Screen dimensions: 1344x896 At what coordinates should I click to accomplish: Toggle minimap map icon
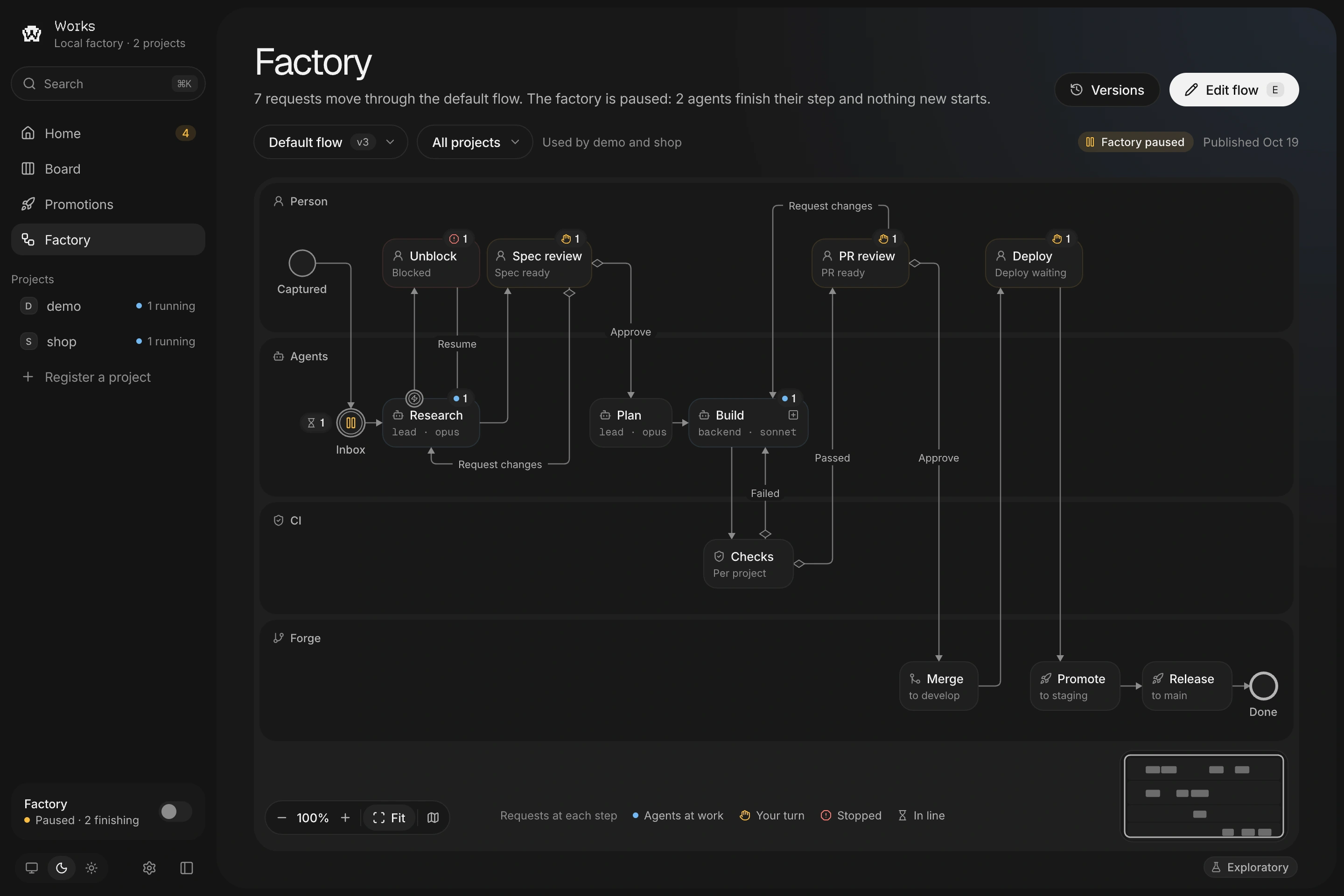[x=433, y=818]
